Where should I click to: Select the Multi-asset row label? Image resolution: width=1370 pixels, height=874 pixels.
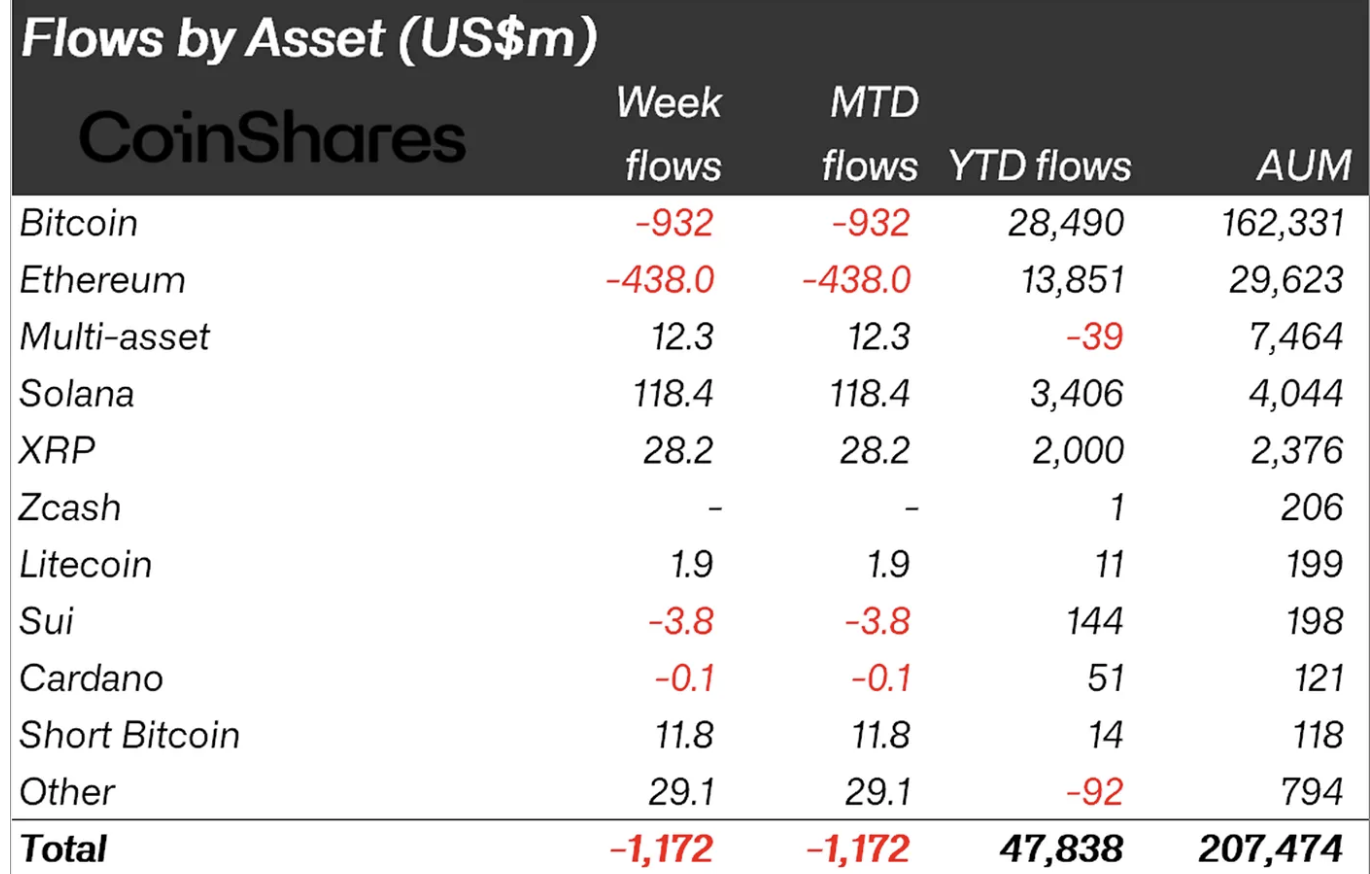click(114, 337)
